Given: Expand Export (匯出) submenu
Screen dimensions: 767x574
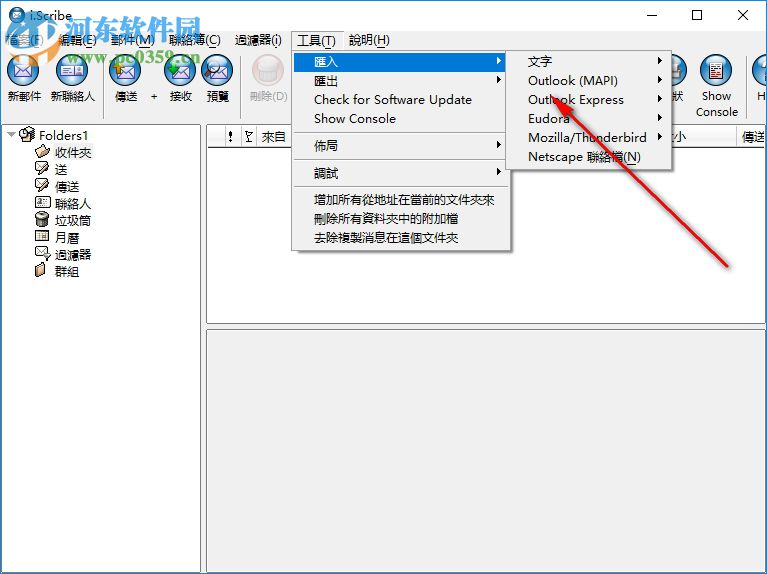Looking at the screenshot, I should click(401, 81).
